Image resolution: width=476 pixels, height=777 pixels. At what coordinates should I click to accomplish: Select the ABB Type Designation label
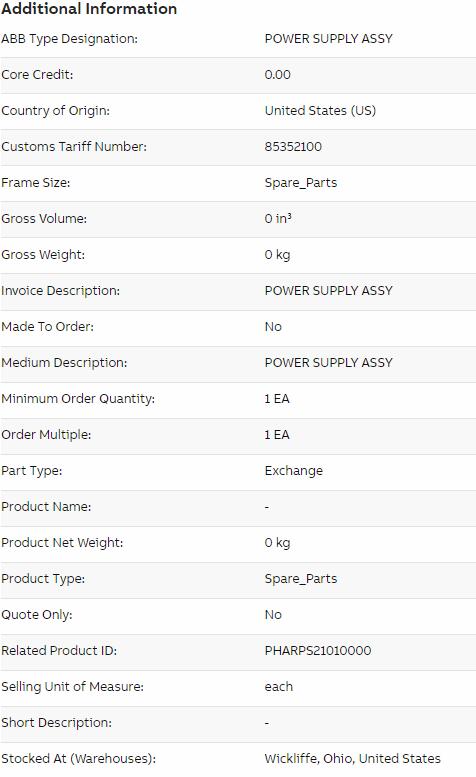coord(69,39)
